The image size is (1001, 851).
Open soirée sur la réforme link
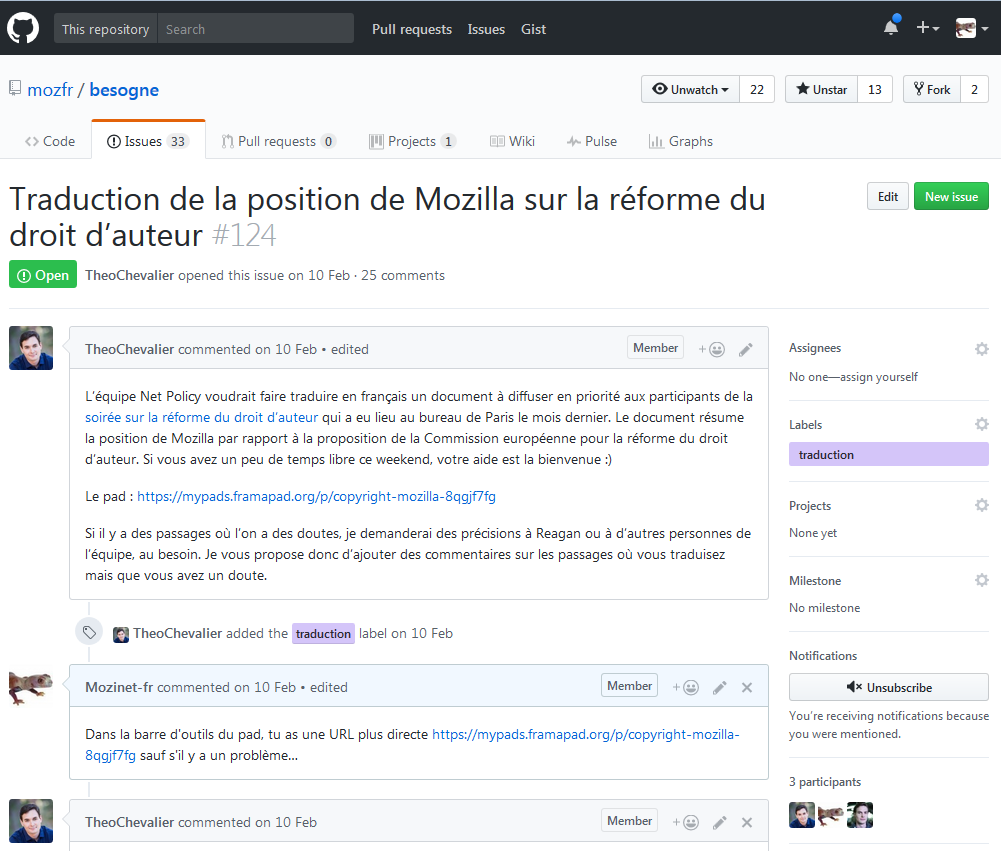[201, 418]
